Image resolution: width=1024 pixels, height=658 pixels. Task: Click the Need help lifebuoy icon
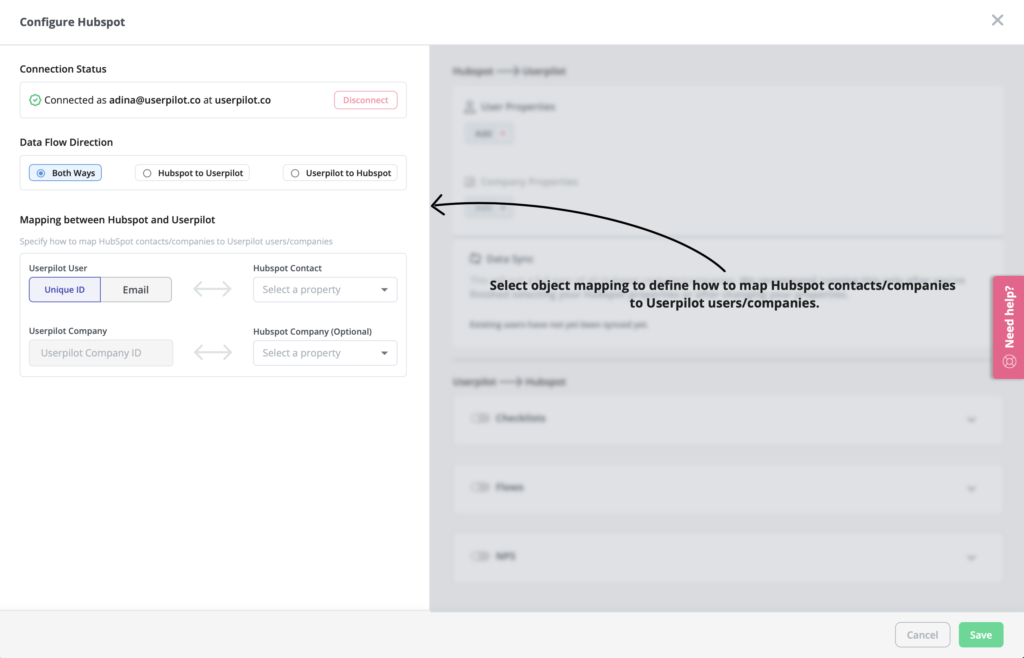[1009, 362]
